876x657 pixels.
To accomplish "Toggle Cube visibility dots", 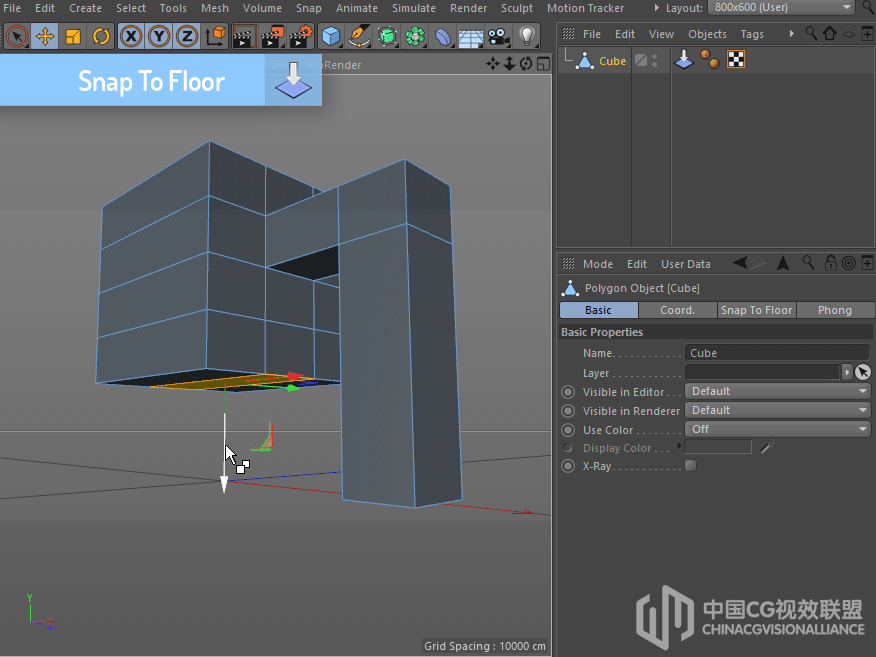I will 655,60.
